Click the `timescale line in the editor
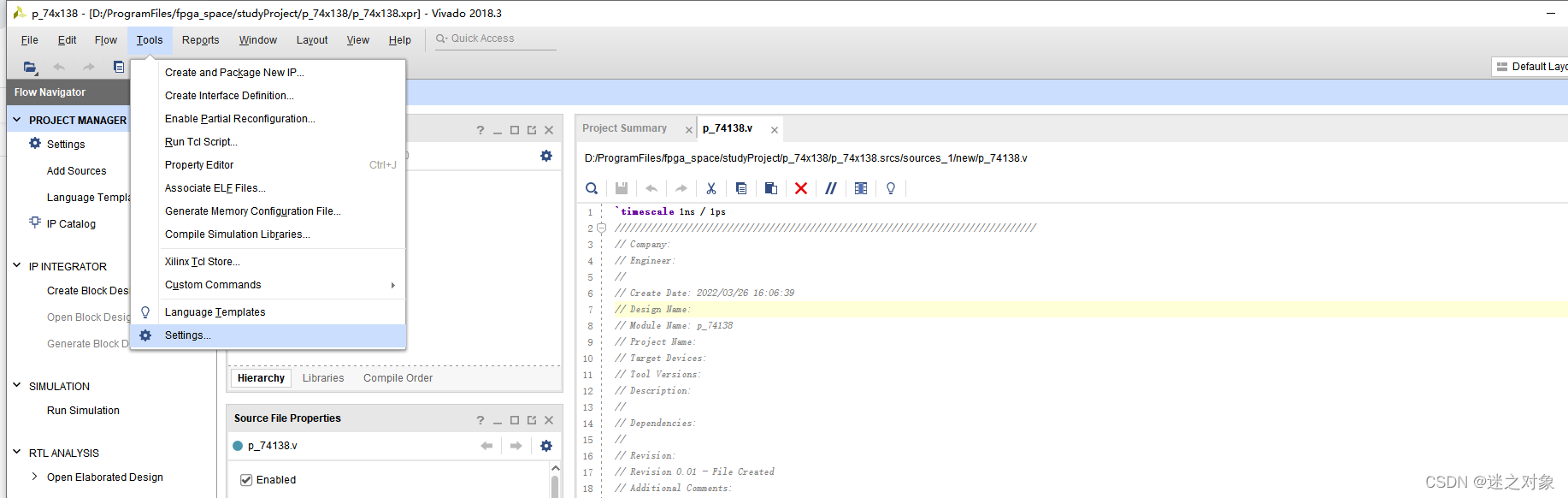This screenshot has height=498, width=1568. (x=670, y=211)
